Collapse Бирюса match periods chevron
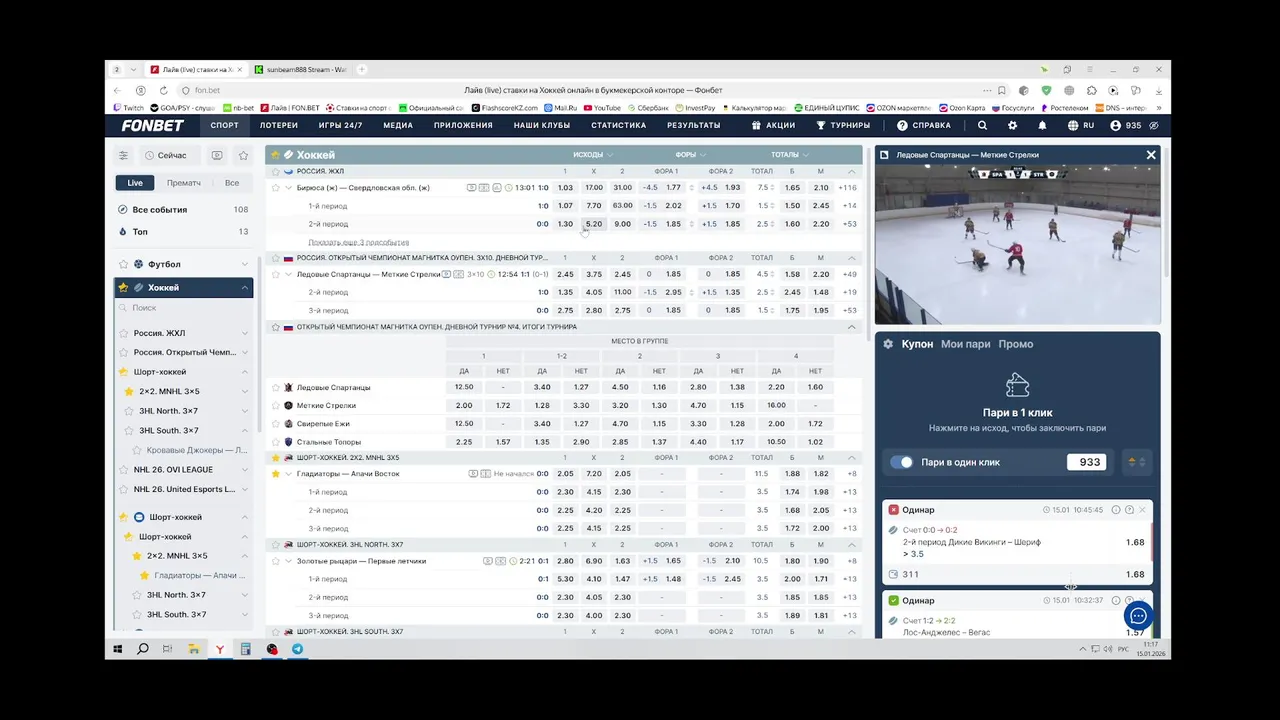Viewport: 1280px width, 720px height. (x=289, y=187)
